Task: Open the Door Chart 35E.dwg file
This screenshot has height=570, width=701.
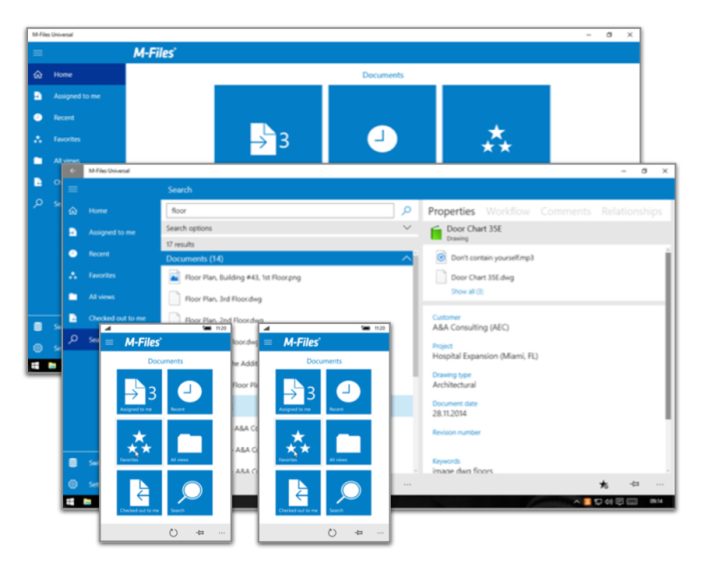Action: click(482, 278)
